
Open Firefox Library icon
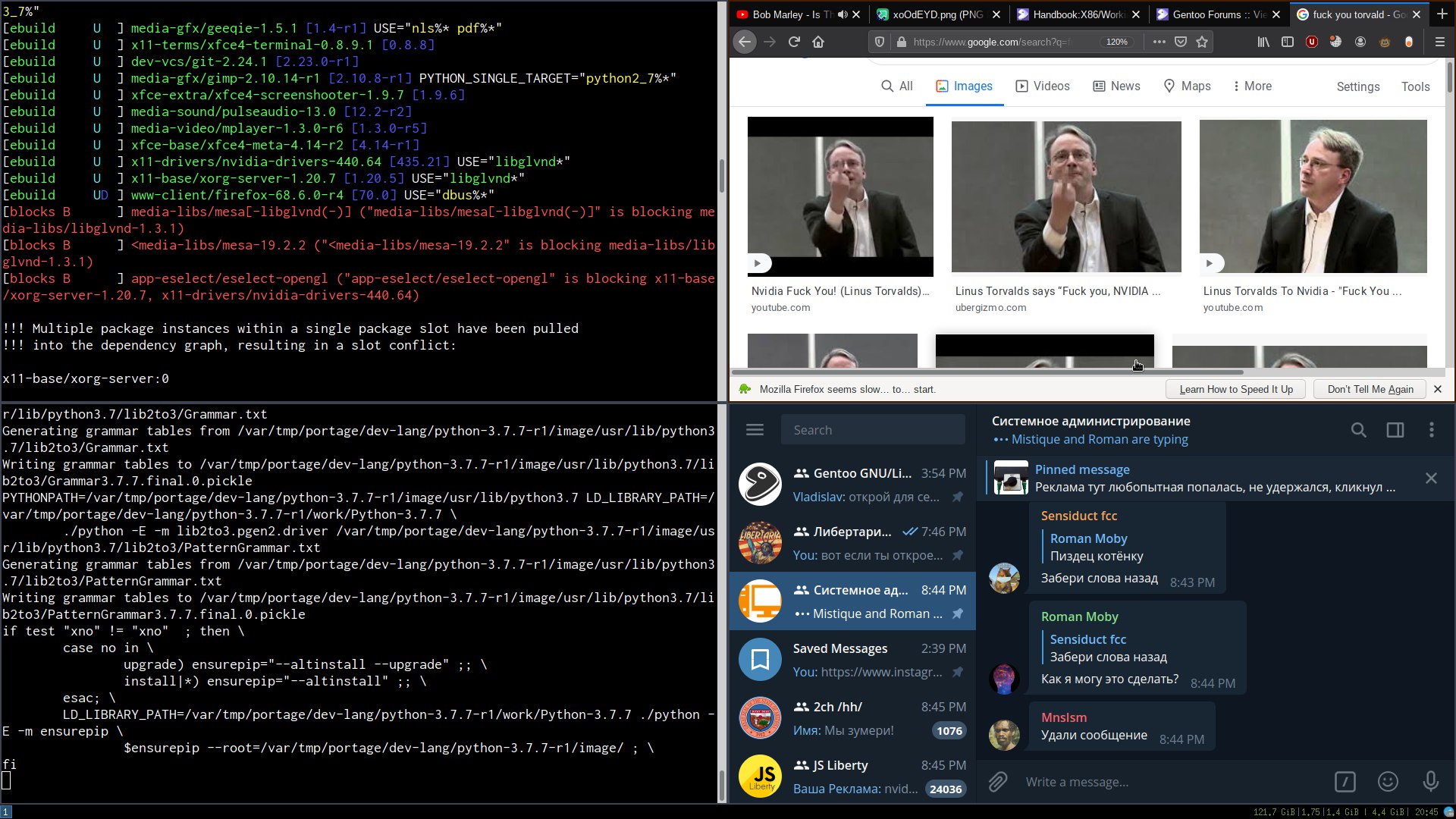pyautogui.click(x=1263, y=42)
